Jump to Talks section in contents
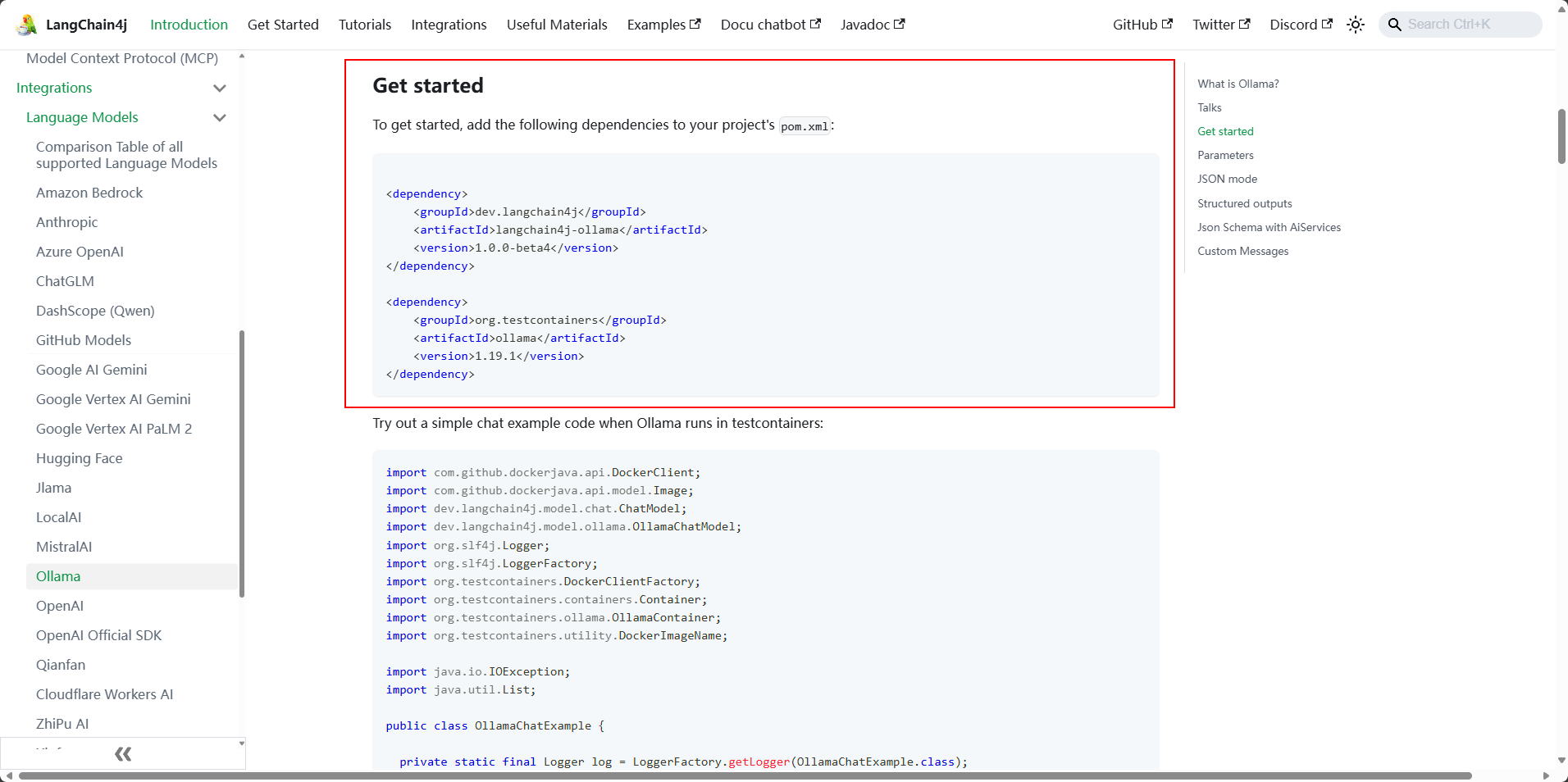Image resolution: width=1568 pixels, height=782 pixels. click(x=1209, y=107)
